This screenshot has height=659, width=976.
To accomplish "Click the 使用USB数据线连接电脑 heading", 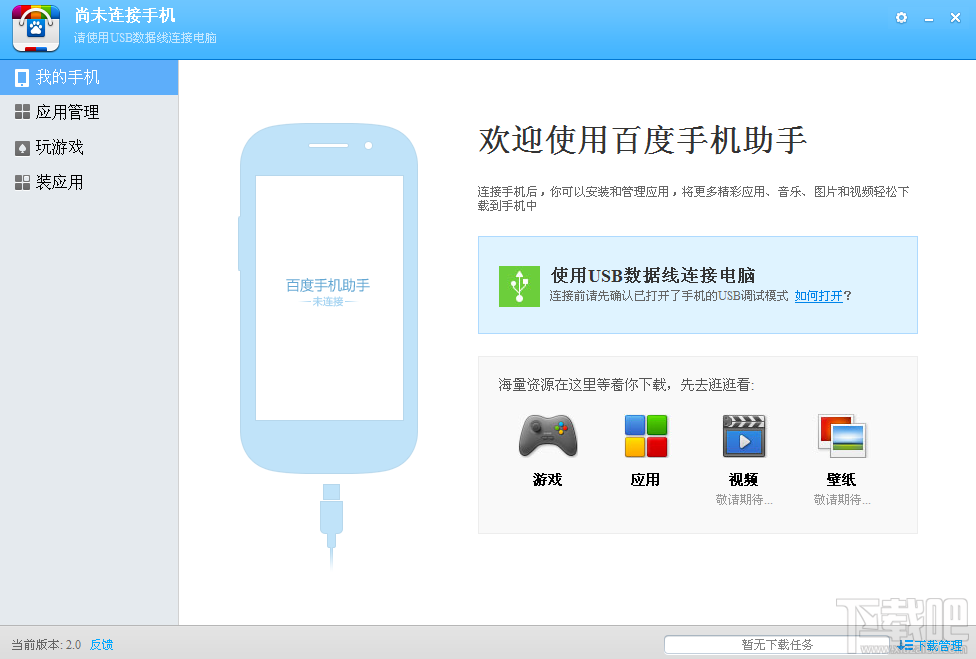I will [x=653, y=275].
